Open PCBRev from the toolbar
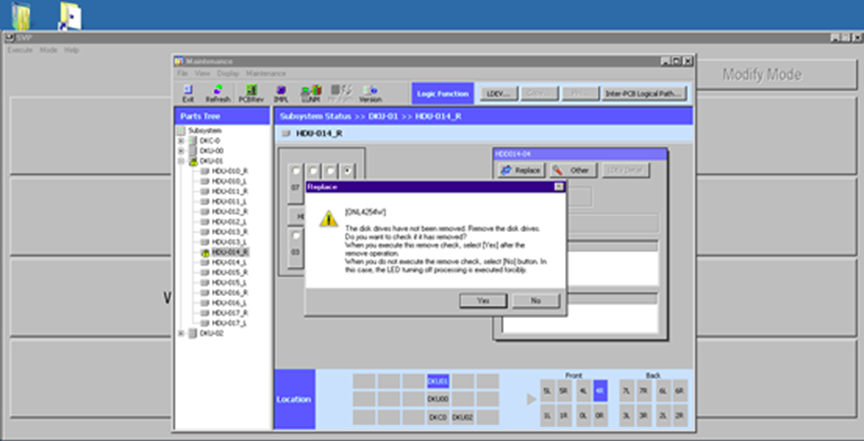This screenshot has height=441, width=864. pos(250,93)
